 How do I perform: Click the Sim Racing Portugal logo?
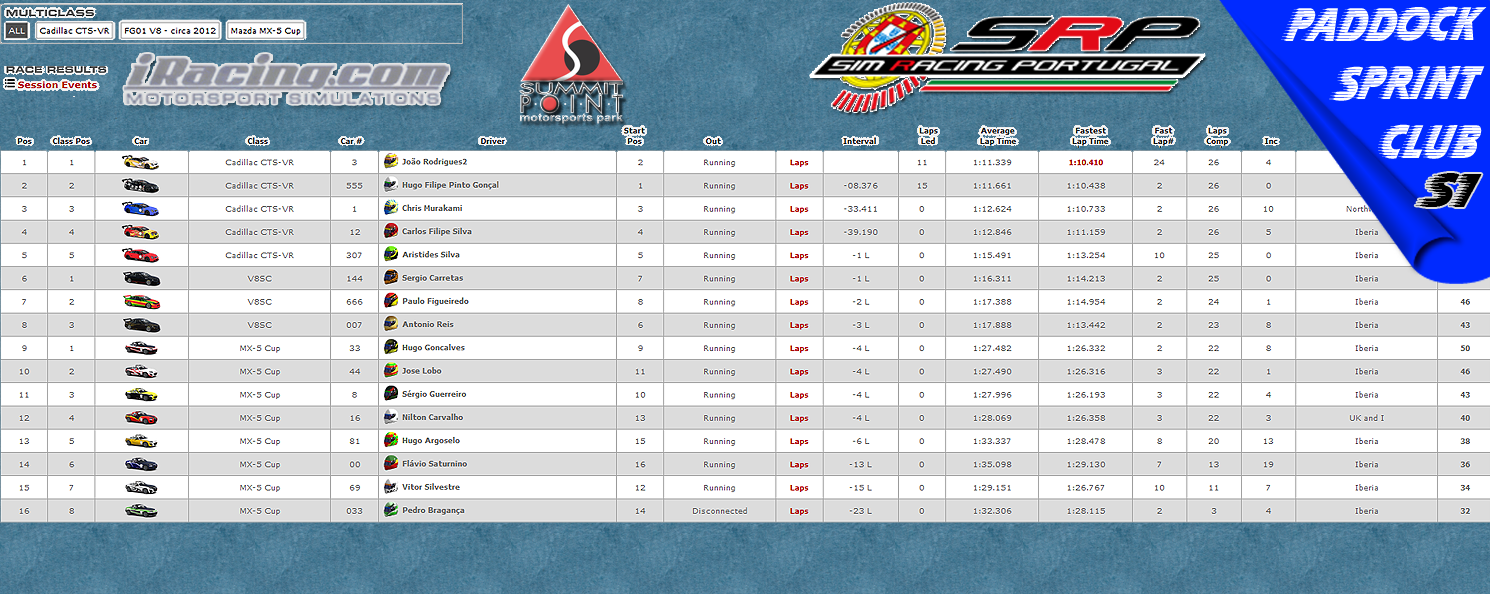coord(1006,58)
